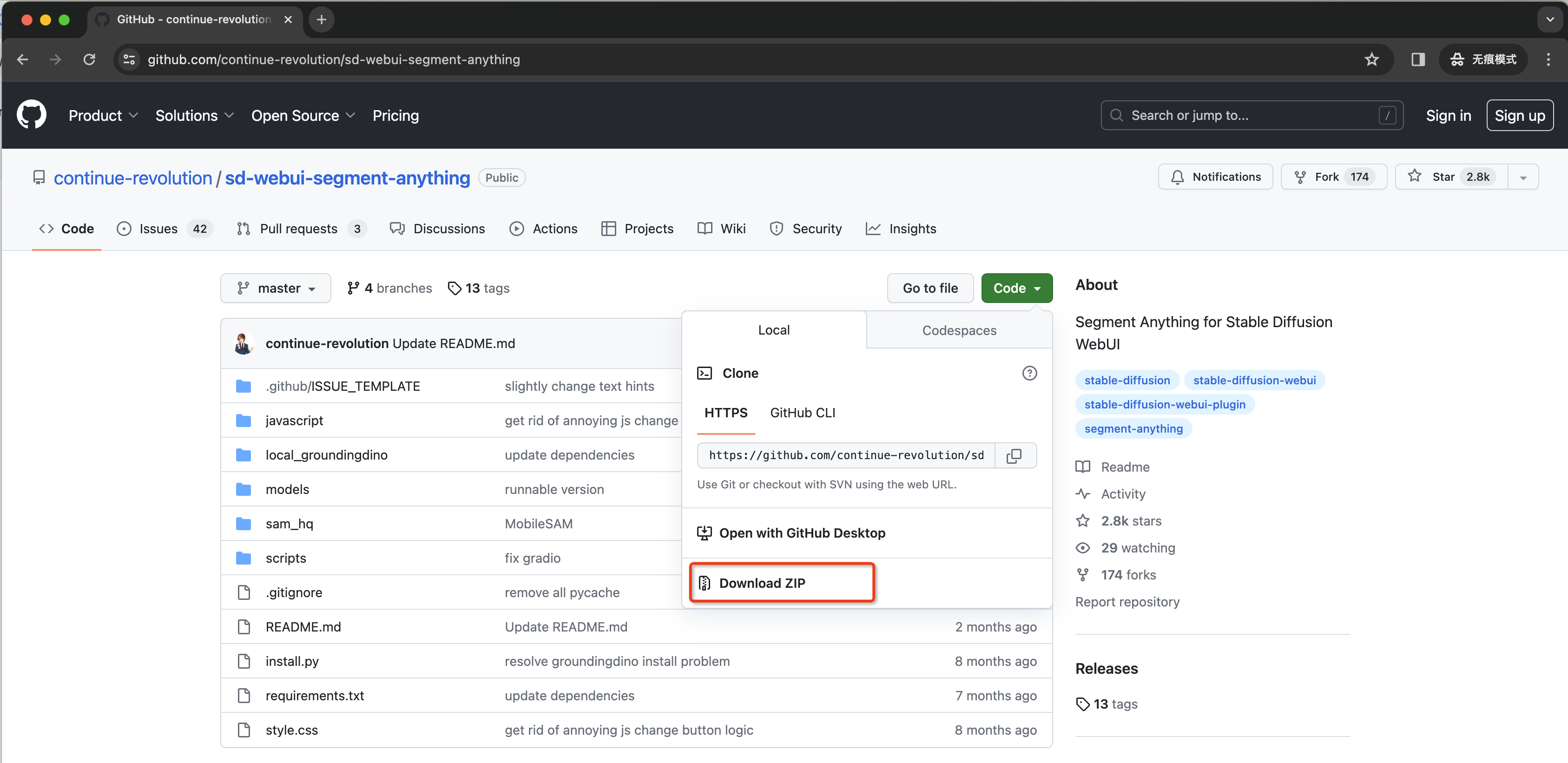This screenshot has height=763, width=1568.
Task: Click the browser address bar URL
Action: 334,59
